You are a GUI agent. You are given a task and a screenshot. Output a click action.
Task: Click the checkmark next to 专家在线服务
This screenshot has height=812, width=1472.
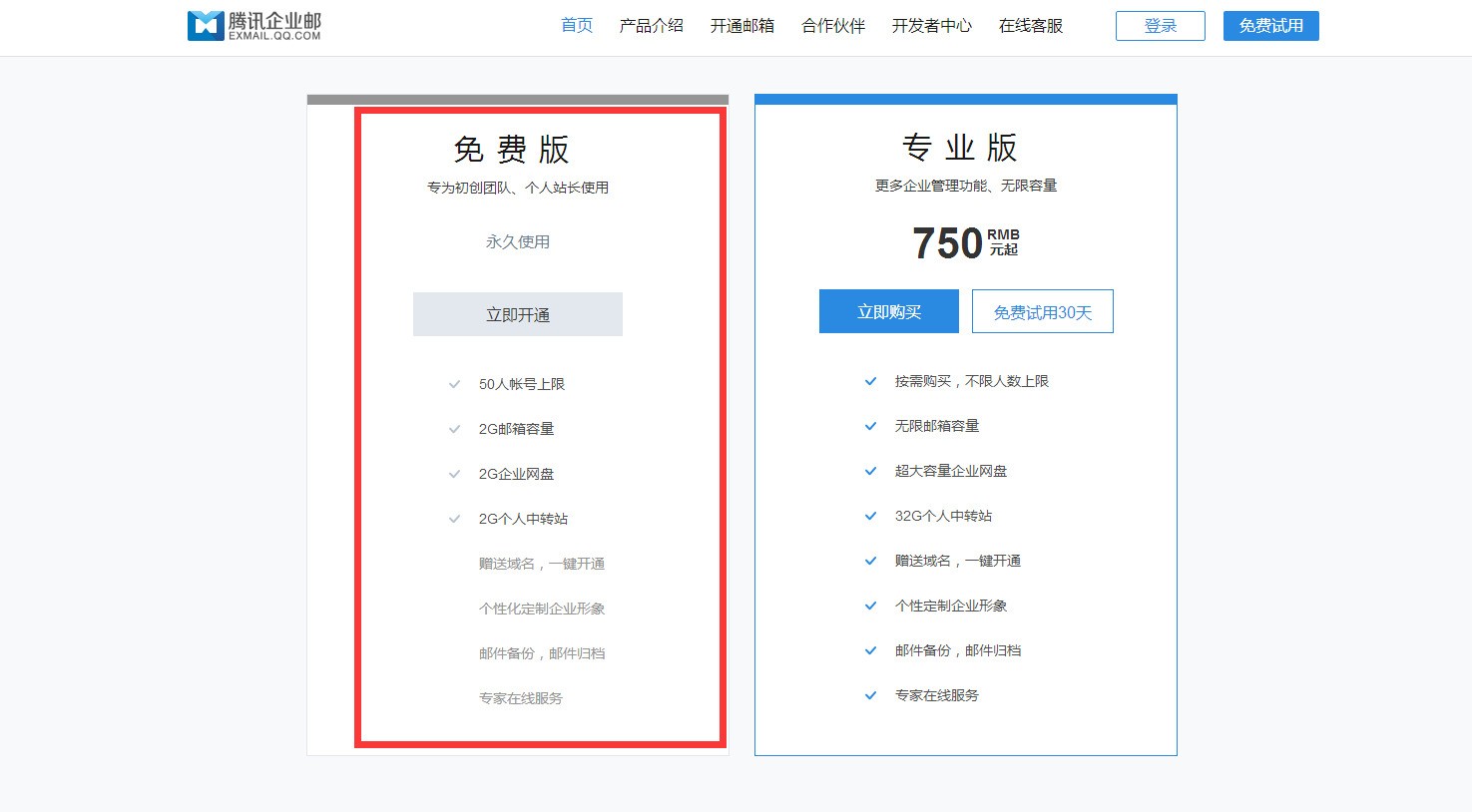pyautogui.click(x=870, y=695)
